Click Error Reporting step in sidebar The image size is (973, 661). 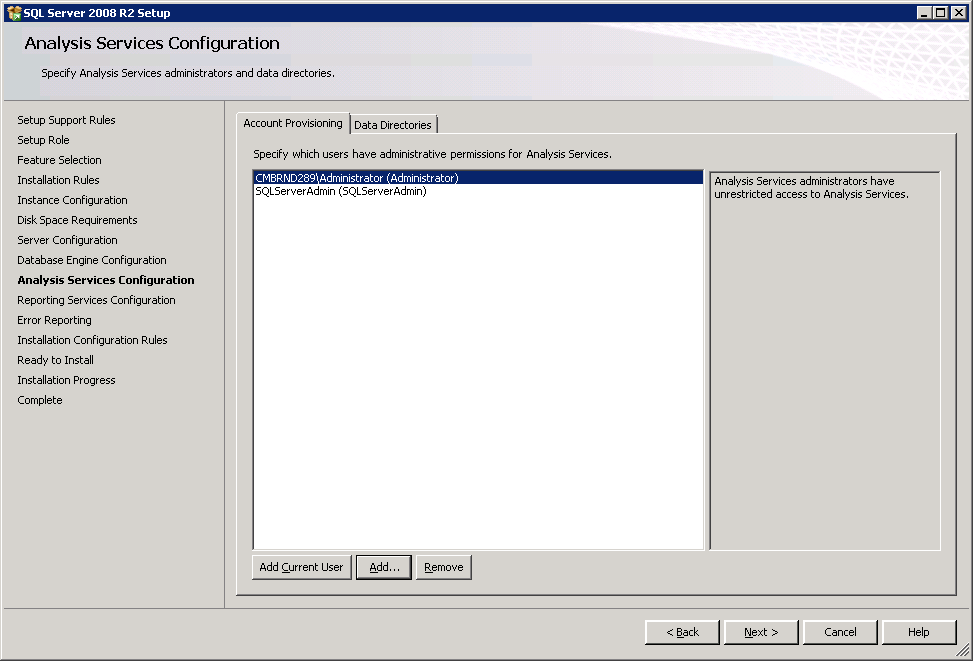coord(55,320)
